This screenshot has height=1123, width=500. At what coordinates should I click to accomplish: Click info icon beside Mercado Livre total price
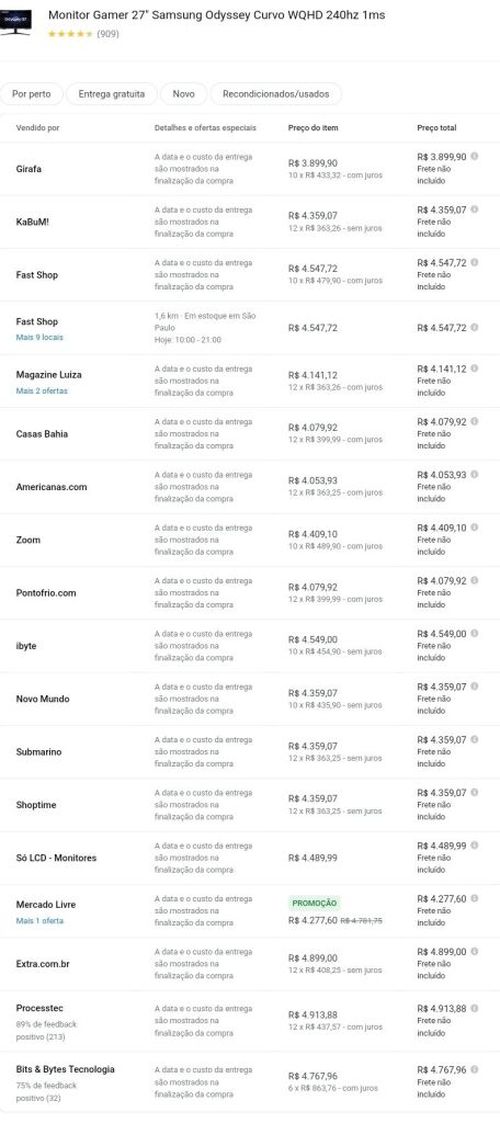click(474, 899)
